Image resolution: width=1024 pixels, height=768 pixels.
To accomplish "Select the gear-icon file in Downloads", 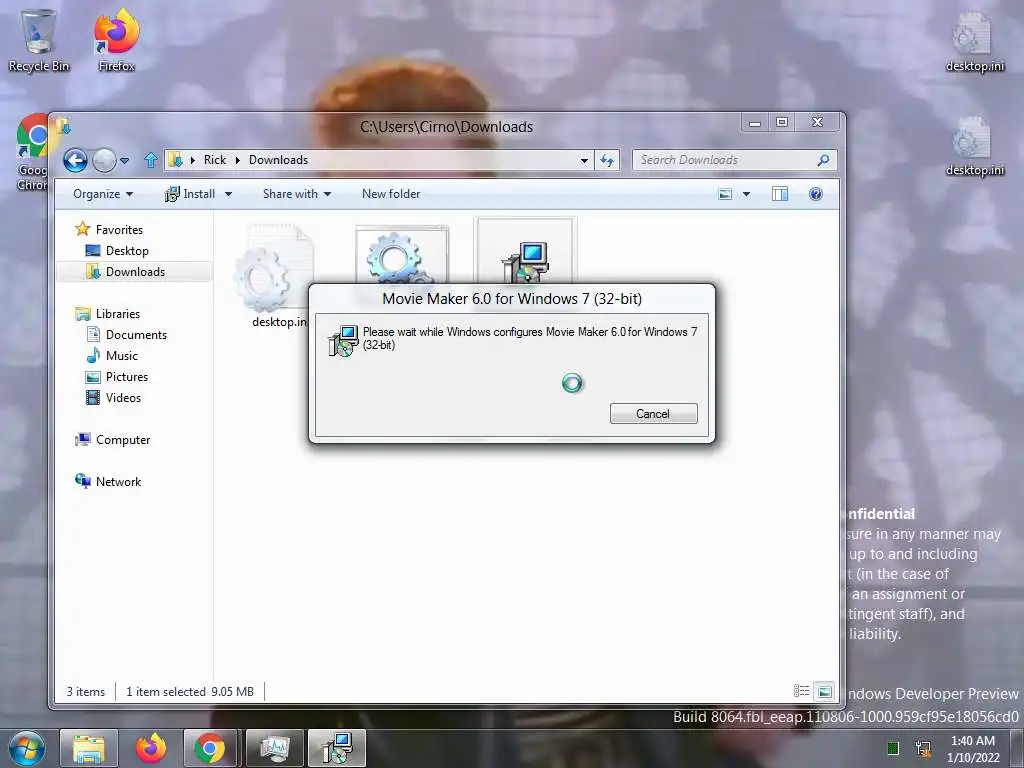I will 402,256.
